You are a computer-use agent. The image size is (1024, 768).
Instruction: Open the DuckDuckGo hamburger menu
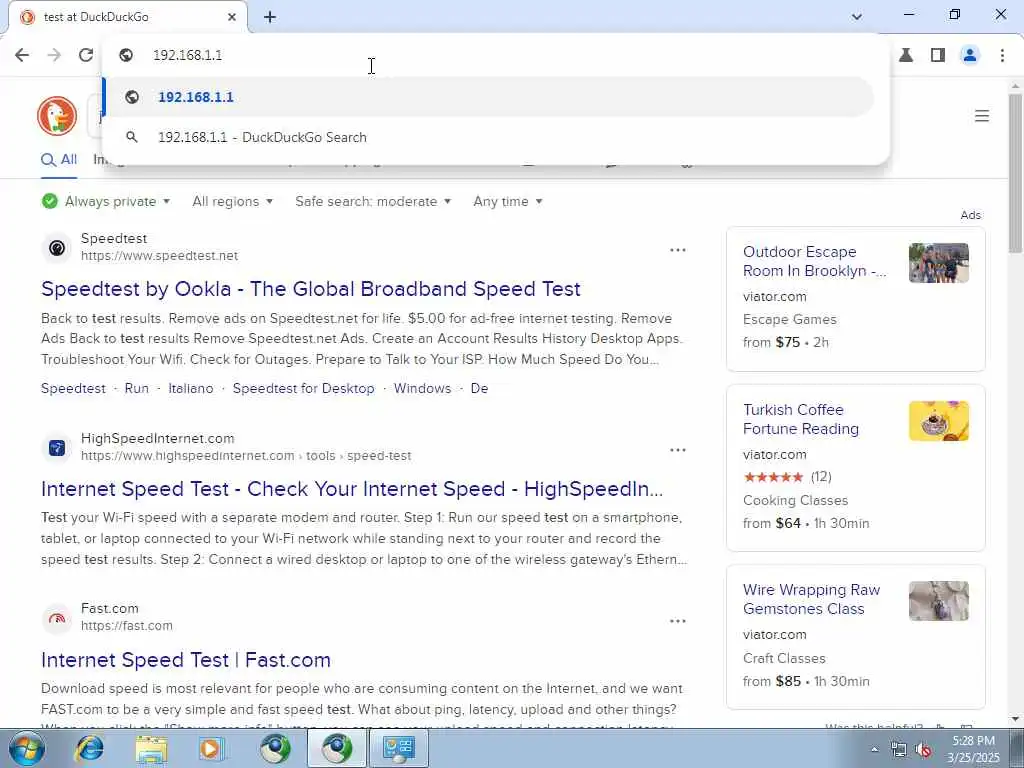click(982, 116)
